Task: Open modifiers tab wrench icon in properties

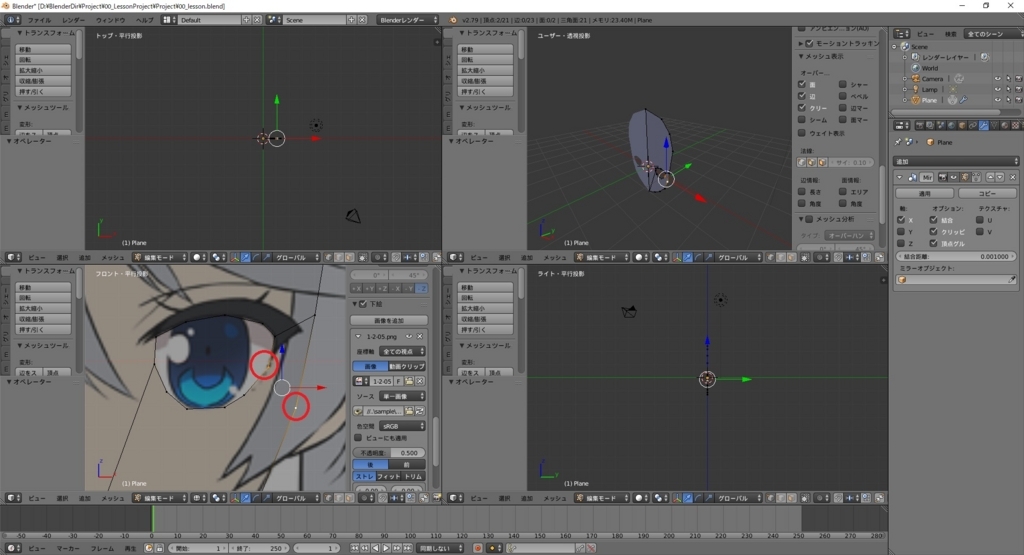Action: pyautogui.click(x=984, y=125)
